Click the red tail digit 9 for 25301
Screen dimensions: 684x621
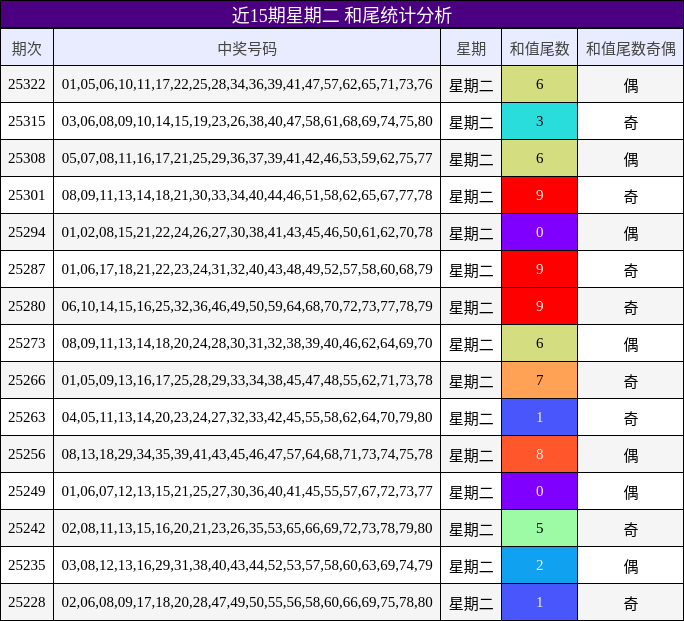540,195
